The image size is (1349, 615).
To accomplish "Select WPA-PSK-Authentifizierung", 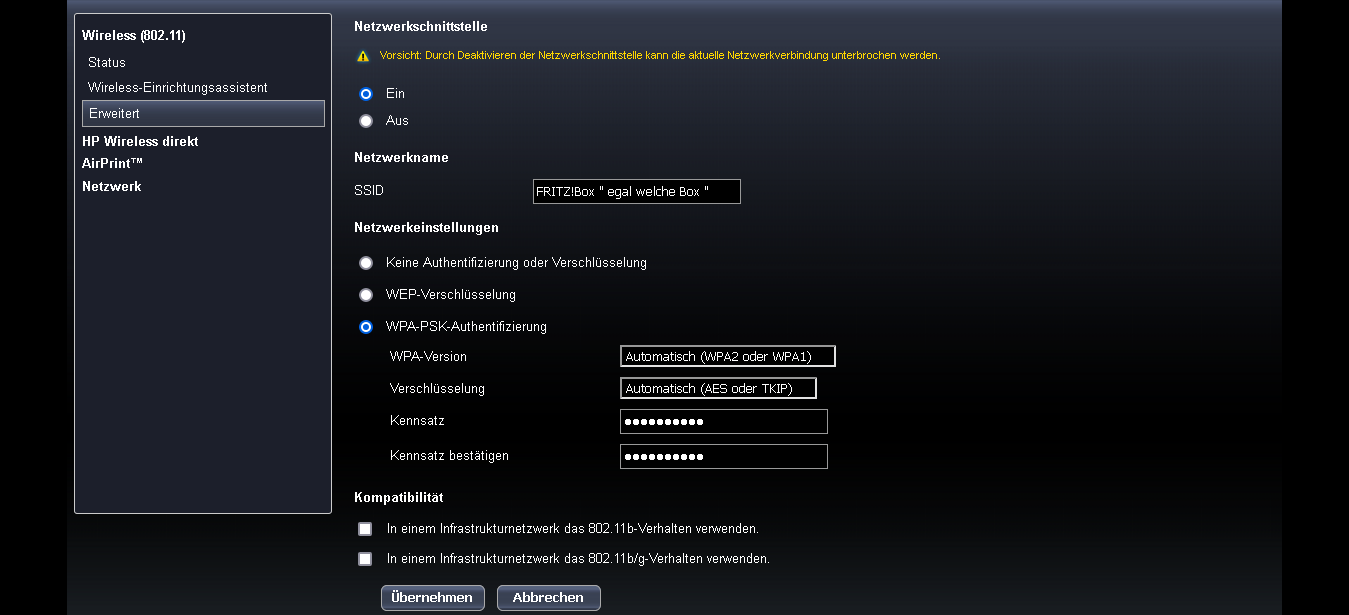I will [x=366, y=326].
